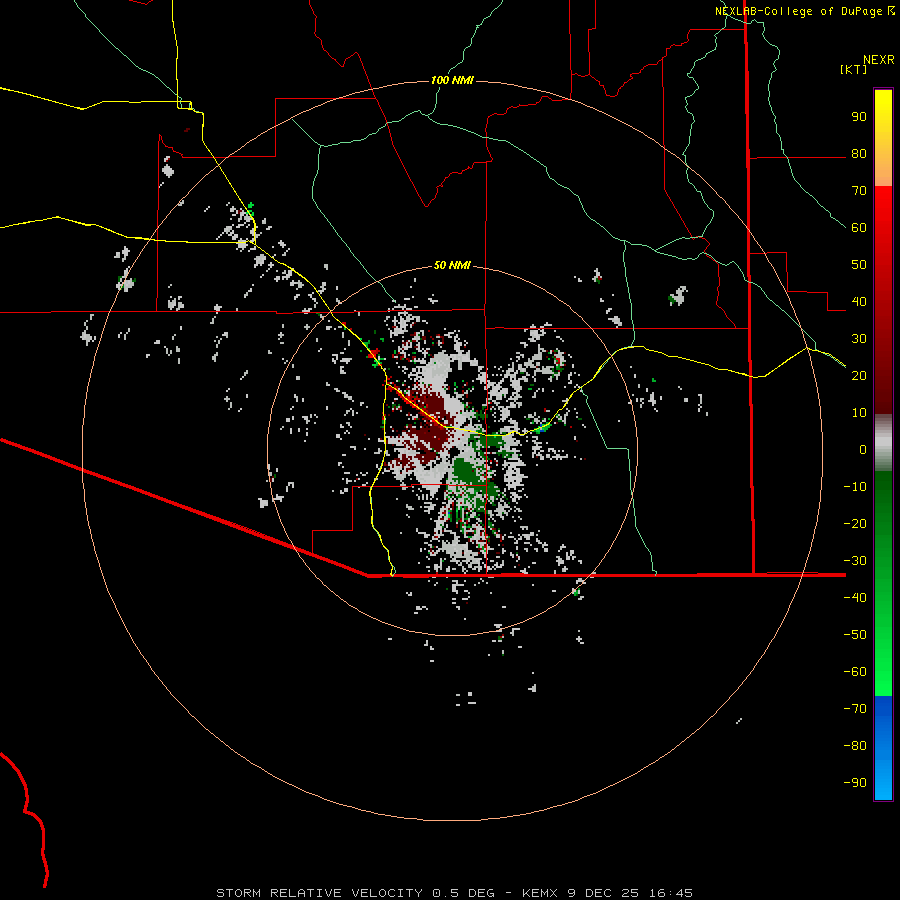Select the -30 value on velocity scale
900x900 pixels.
pyautogui.click(x=855, y=561)
